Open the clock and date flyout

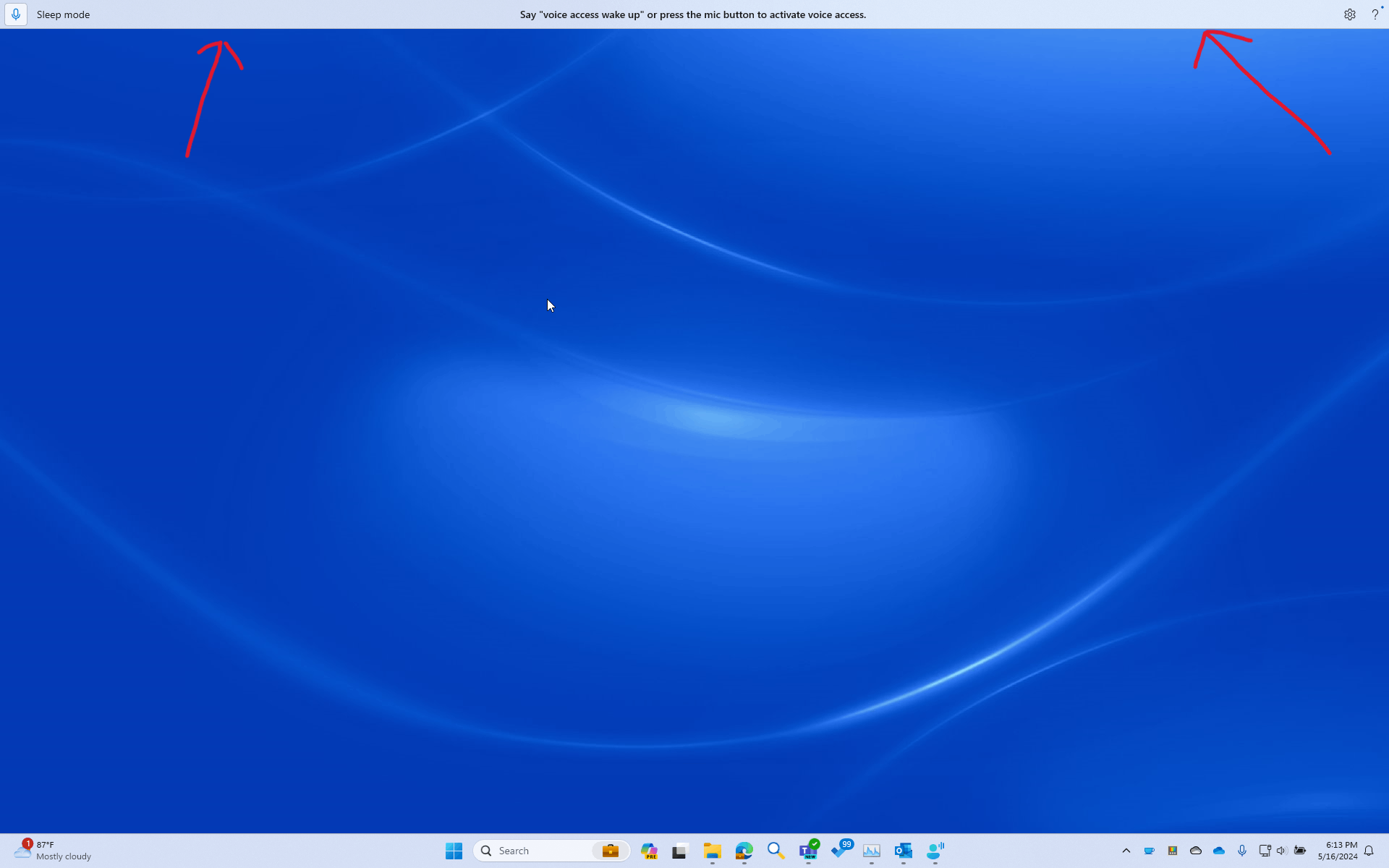pyautogui.click(x=1337, y=851)
